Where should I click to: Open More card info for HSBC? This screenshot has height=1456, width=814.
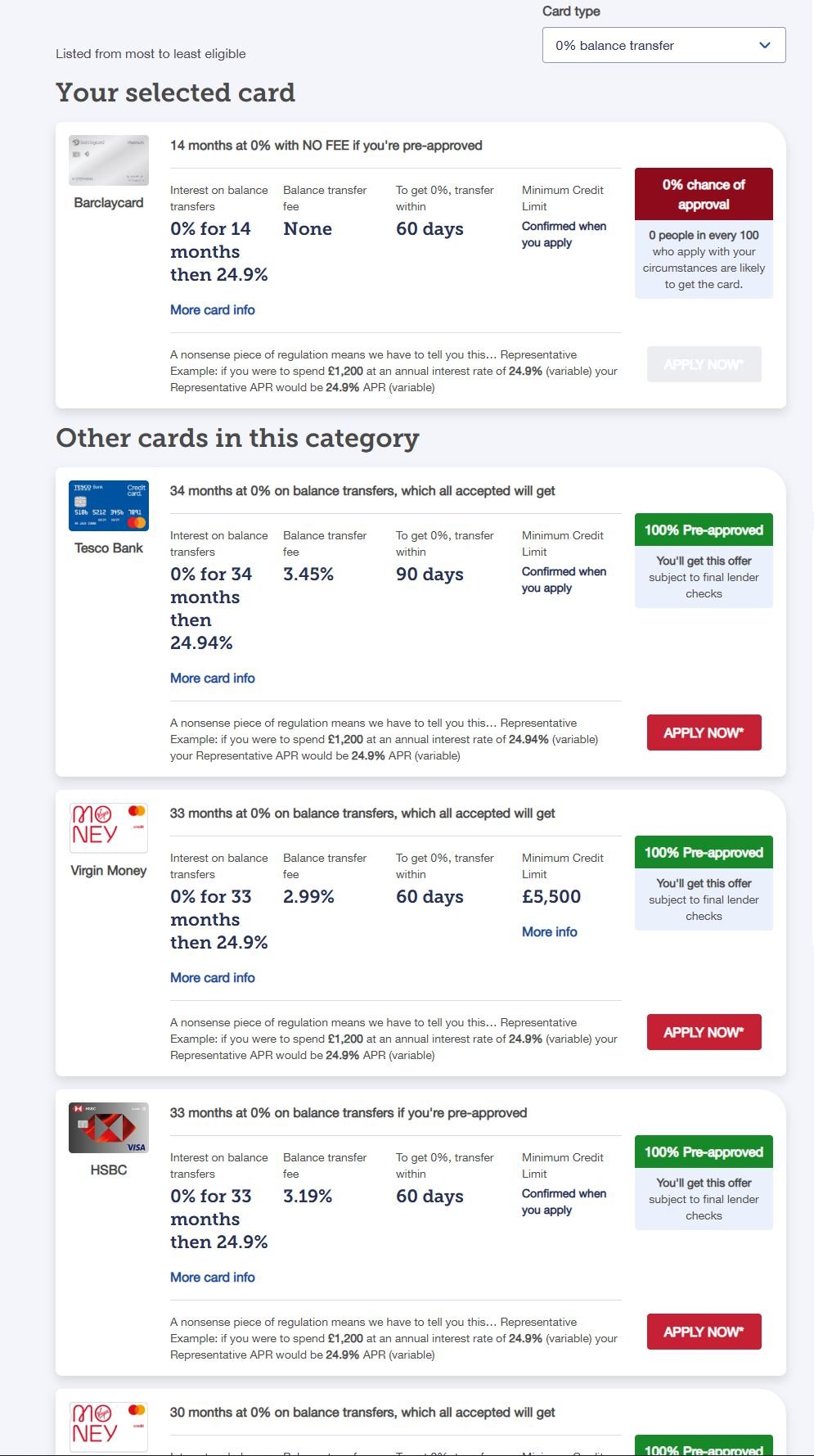click(213, 1277)
